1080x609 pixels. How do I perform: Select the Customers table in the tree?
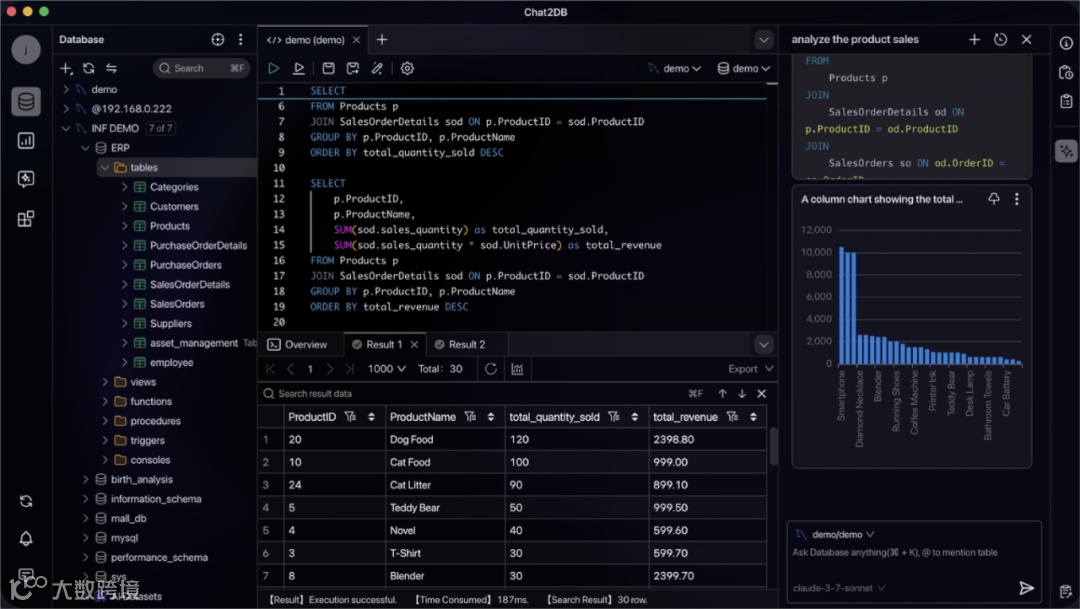[174, 207]
